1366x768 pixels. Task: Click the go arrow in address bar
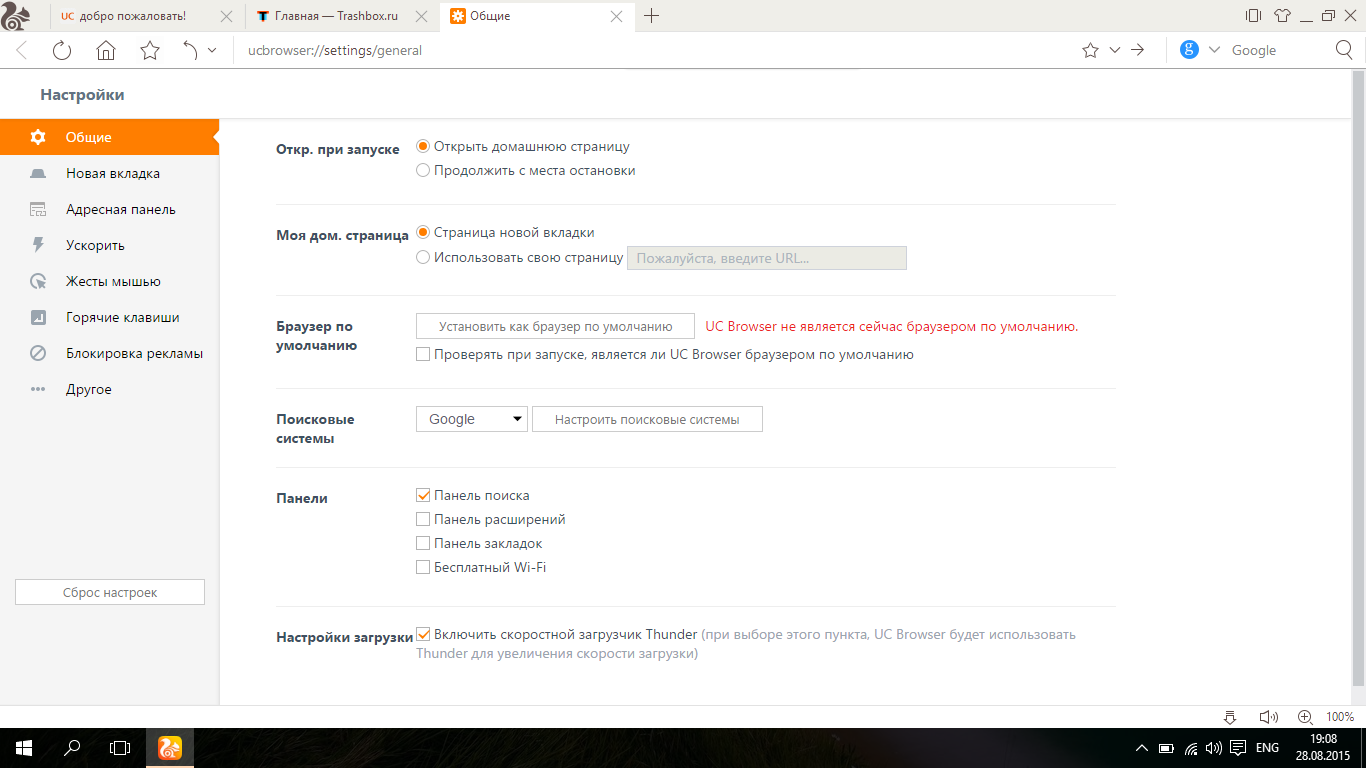click(1137, 50)
